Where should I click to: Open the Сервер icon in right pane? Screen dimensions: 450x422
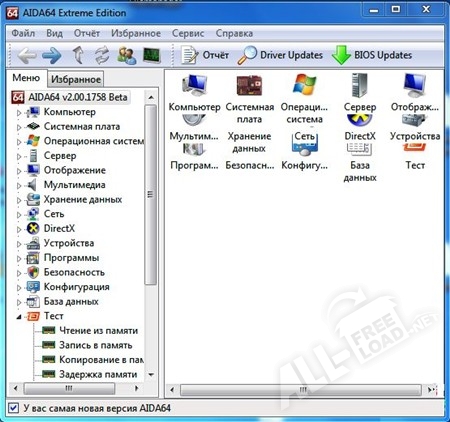(x=360, y=93)
